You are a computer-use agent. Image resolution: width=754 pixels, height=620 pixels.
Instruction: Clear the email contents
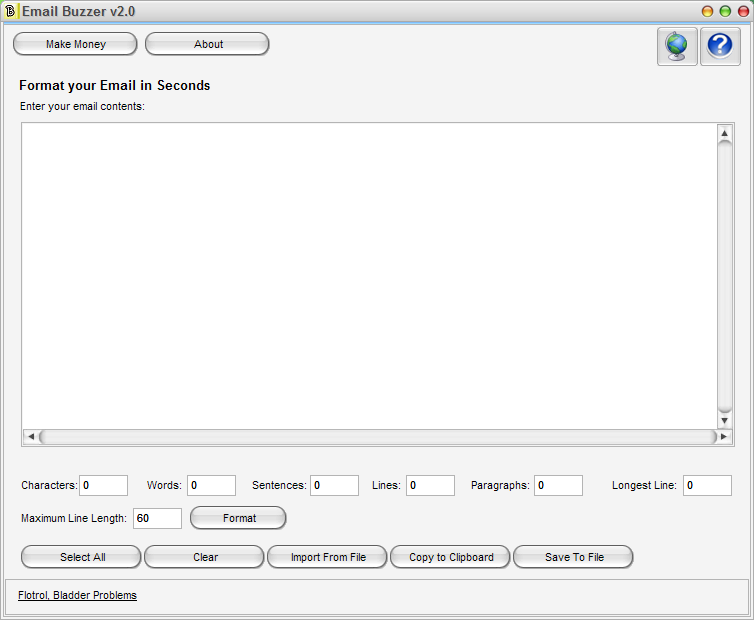(204, 557)
